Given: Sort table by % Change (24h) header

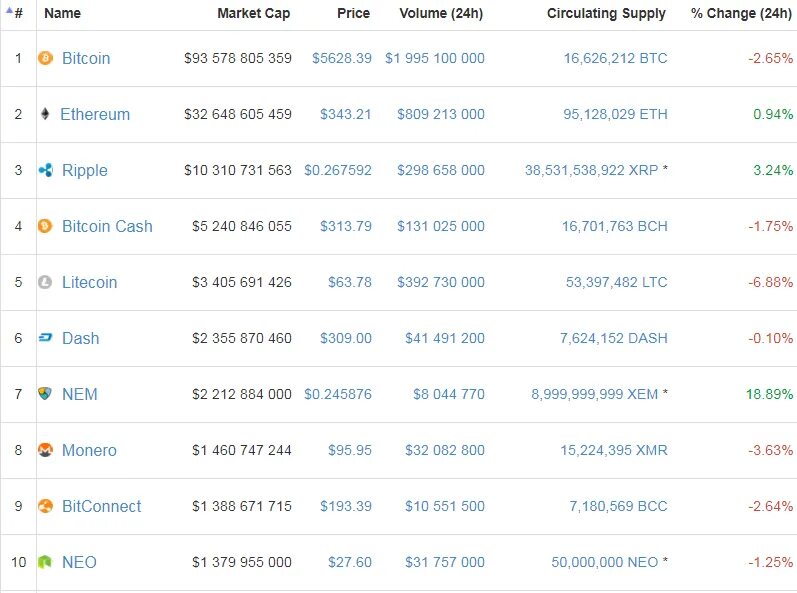Looking at the screenshot, I should (x=740, y=14).
